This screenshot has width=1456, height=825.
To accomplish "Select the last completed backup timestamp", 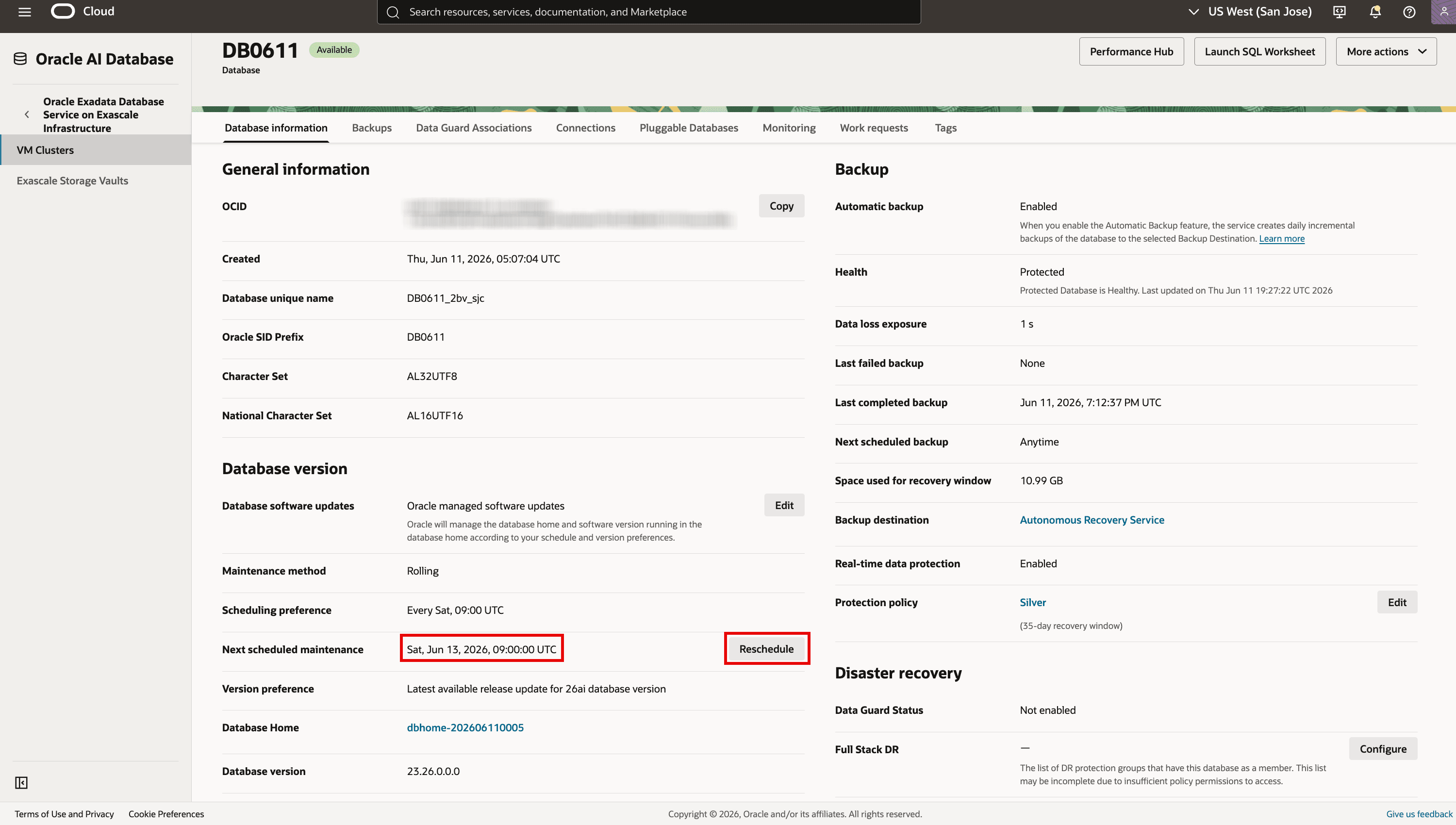I will click(x=1091, y=402).
